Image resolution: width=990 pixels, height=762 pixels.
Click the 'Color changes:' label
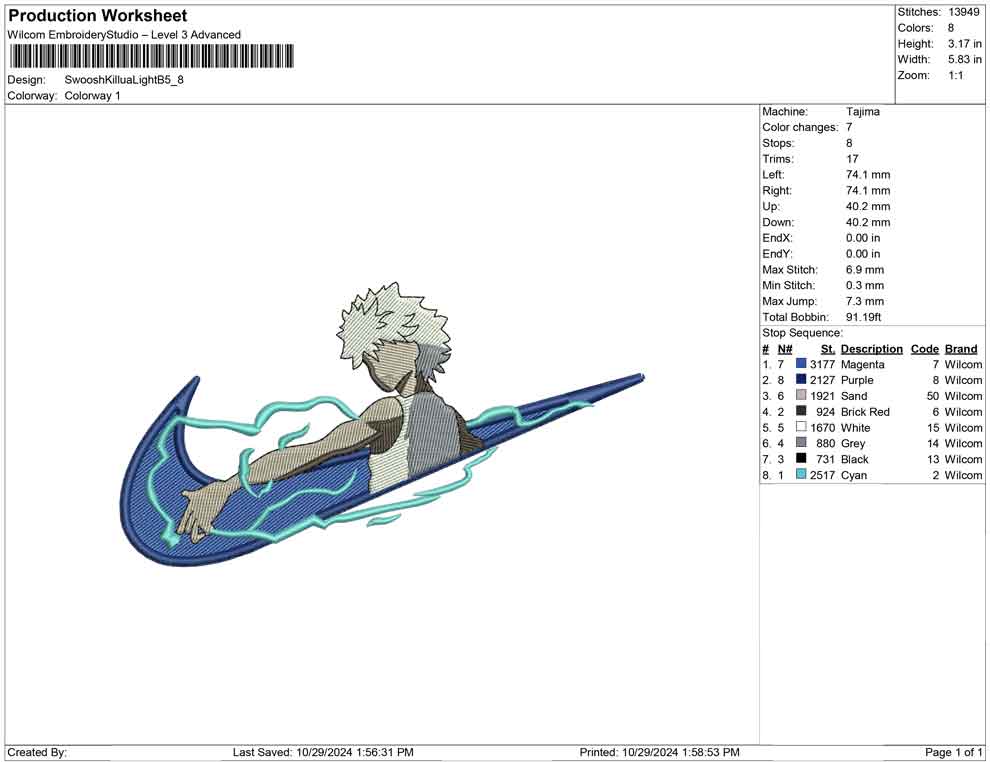point(800,127)
